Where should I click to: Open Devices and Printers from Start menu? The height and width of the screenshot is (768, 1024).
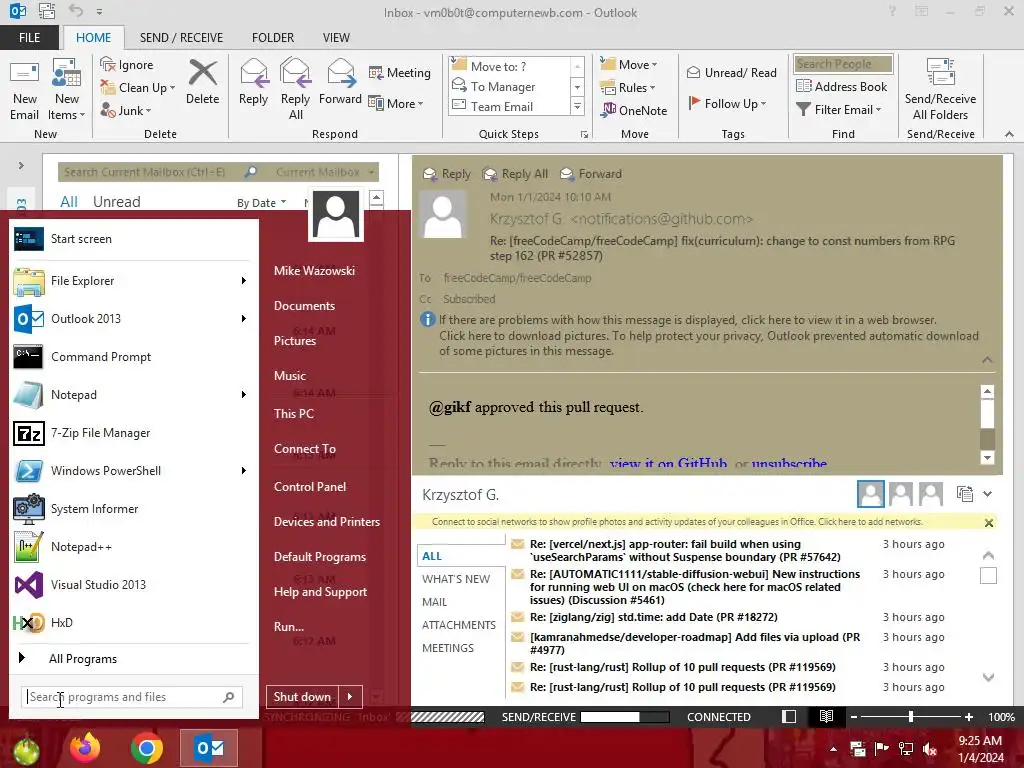pyautogui.click(x=327, y=522)
